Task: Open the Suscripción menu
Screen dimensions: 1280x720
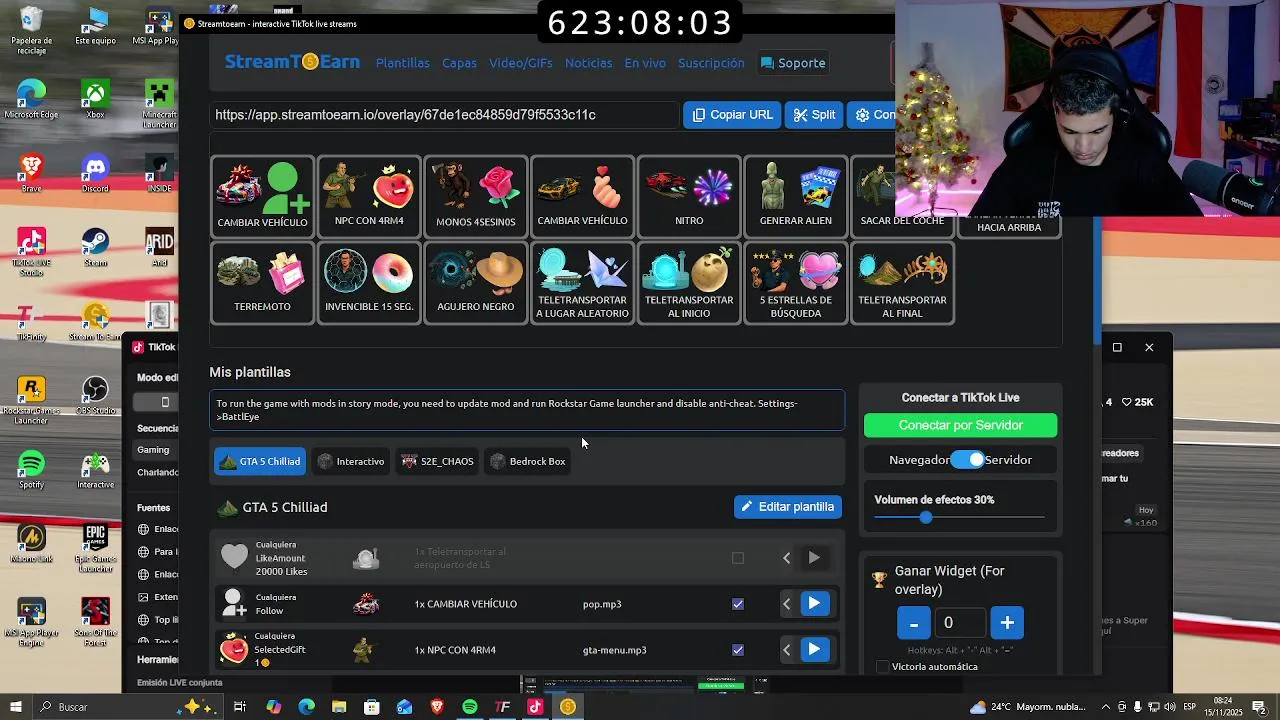Action: (711, 63)
